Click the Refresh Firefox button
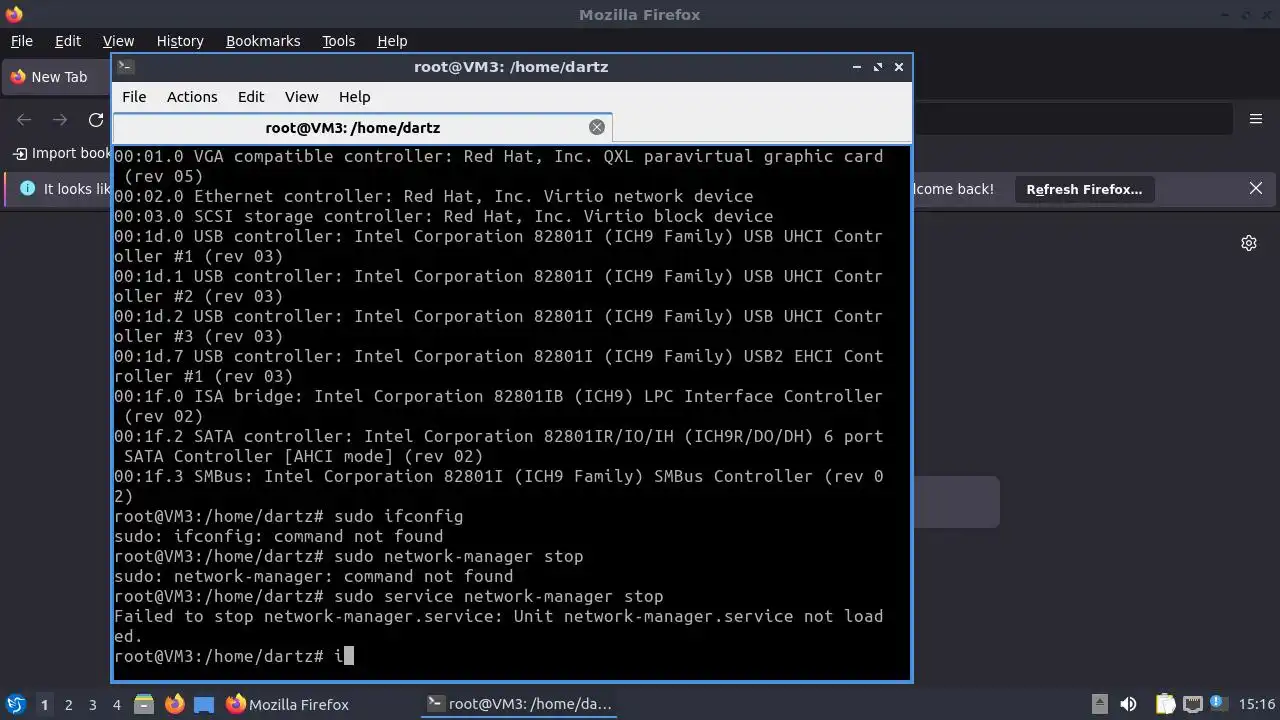Image resolution: width=1280 pixels, height=720 pixels. click(x=1084, y=189)
